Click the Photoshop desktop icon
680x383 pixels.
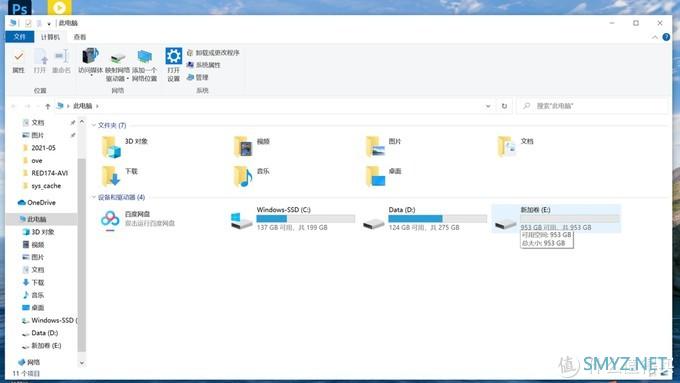click(20, 7)
